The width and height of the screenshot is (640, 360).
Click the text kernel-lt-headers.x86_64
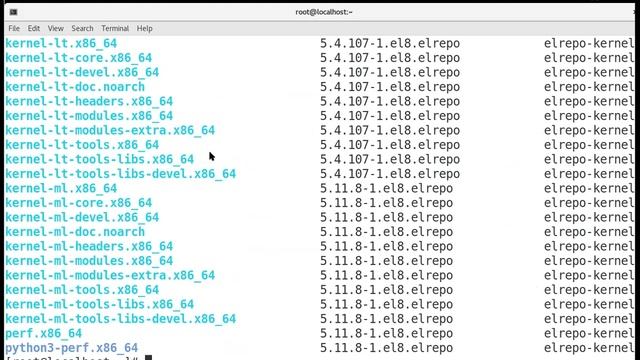point(89,101)
